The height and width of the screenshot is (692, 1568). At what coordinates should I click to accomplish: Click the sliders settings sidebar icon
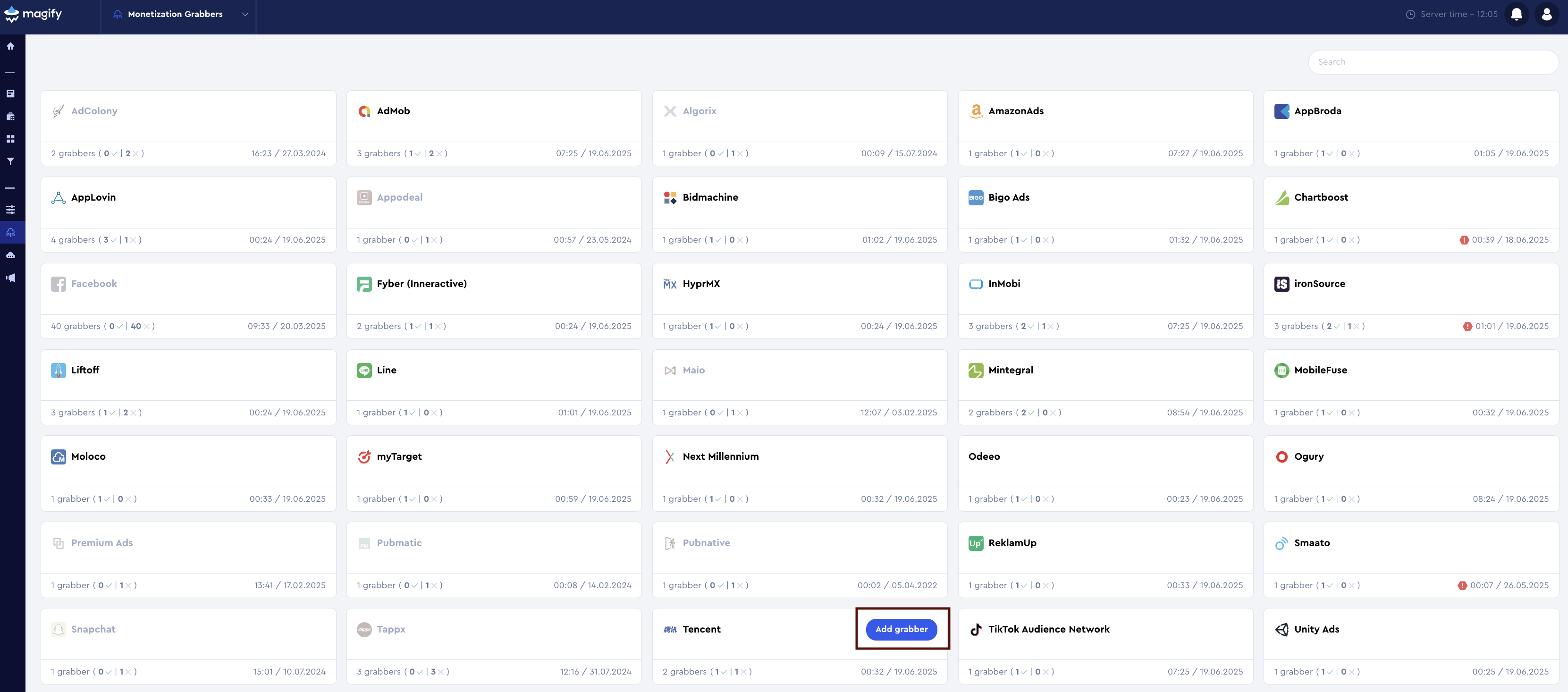click(x=10, y=210)
